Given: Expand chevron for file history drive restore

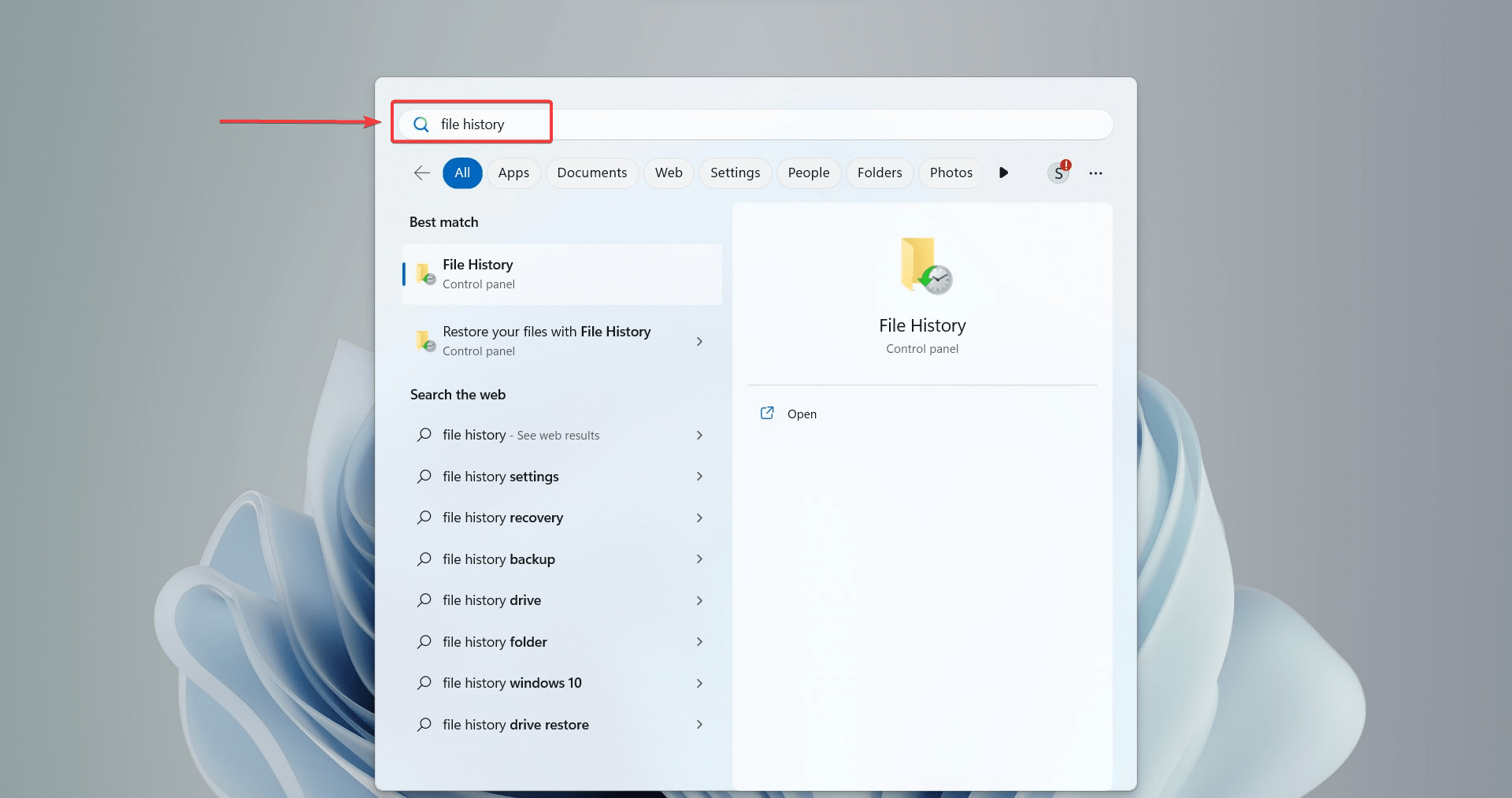Looking at the screenshot, I should click(699, 724).
